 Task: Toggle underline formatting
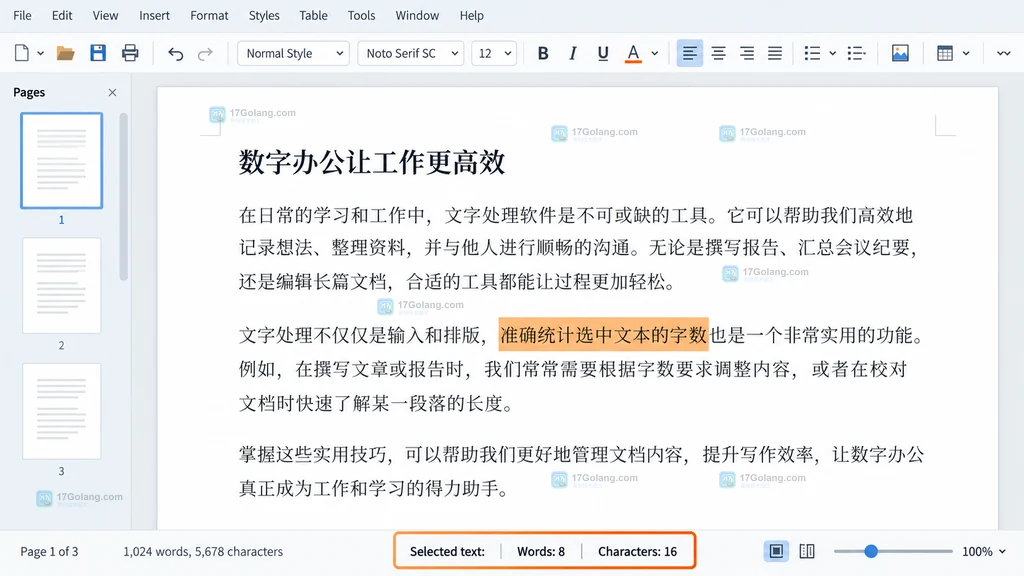click(603, 54)
